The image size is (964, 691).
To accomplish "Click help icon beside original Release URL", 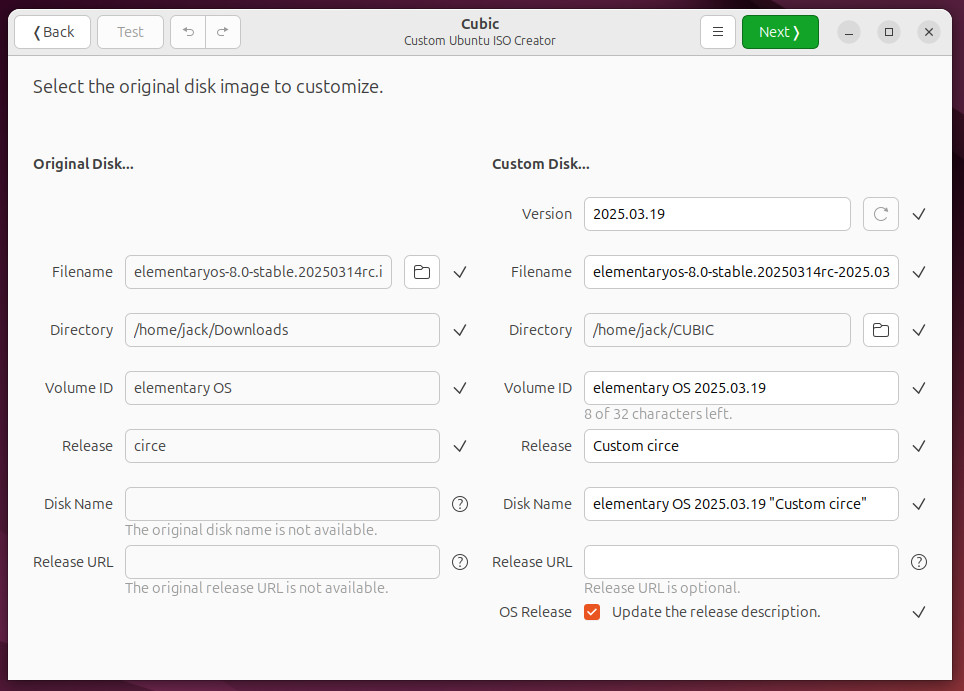I will click(x=460, y=562).
